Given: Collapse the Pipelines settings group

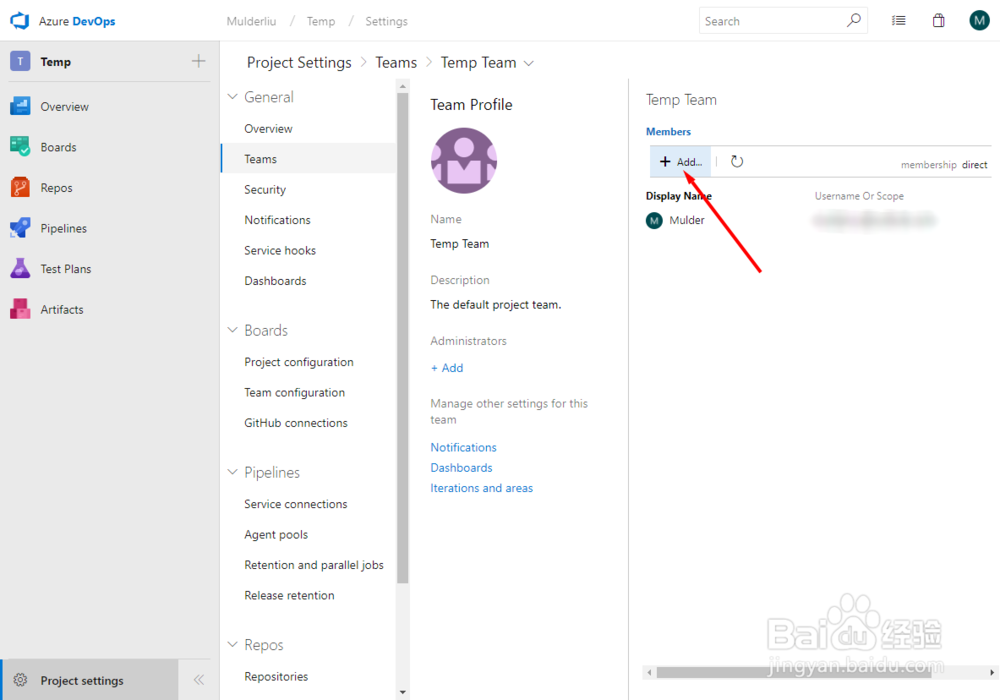Looking at the screenshot, I should click(x=232, y=471).
